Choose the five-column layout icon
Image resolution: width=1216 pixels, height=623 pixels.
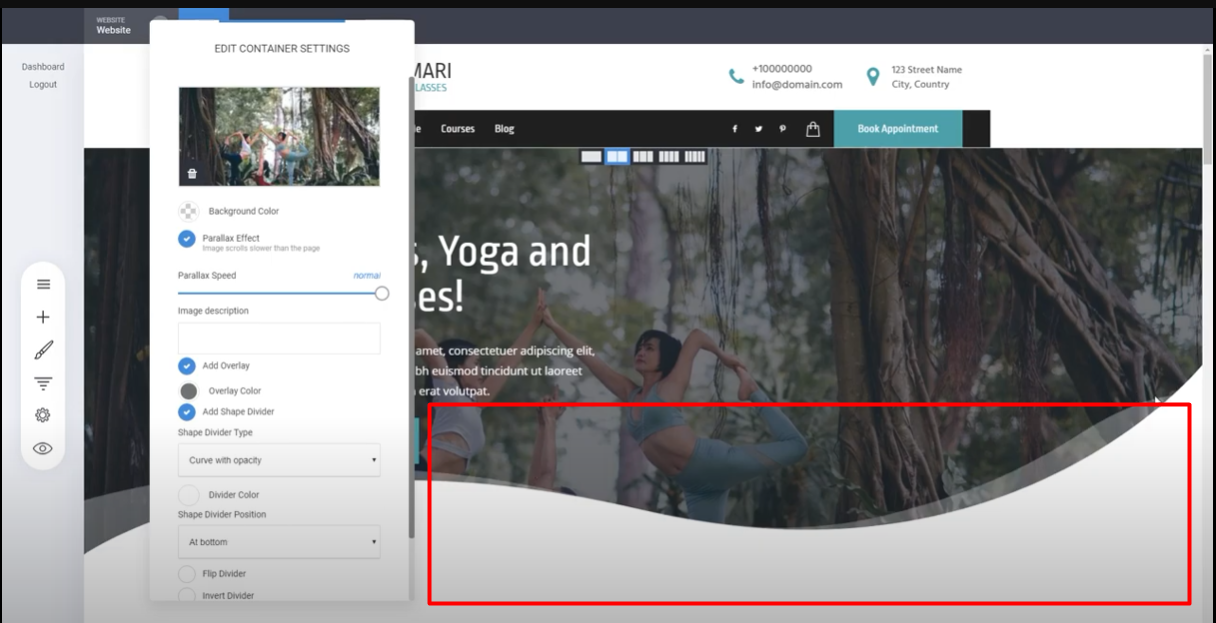click(695, 156)
